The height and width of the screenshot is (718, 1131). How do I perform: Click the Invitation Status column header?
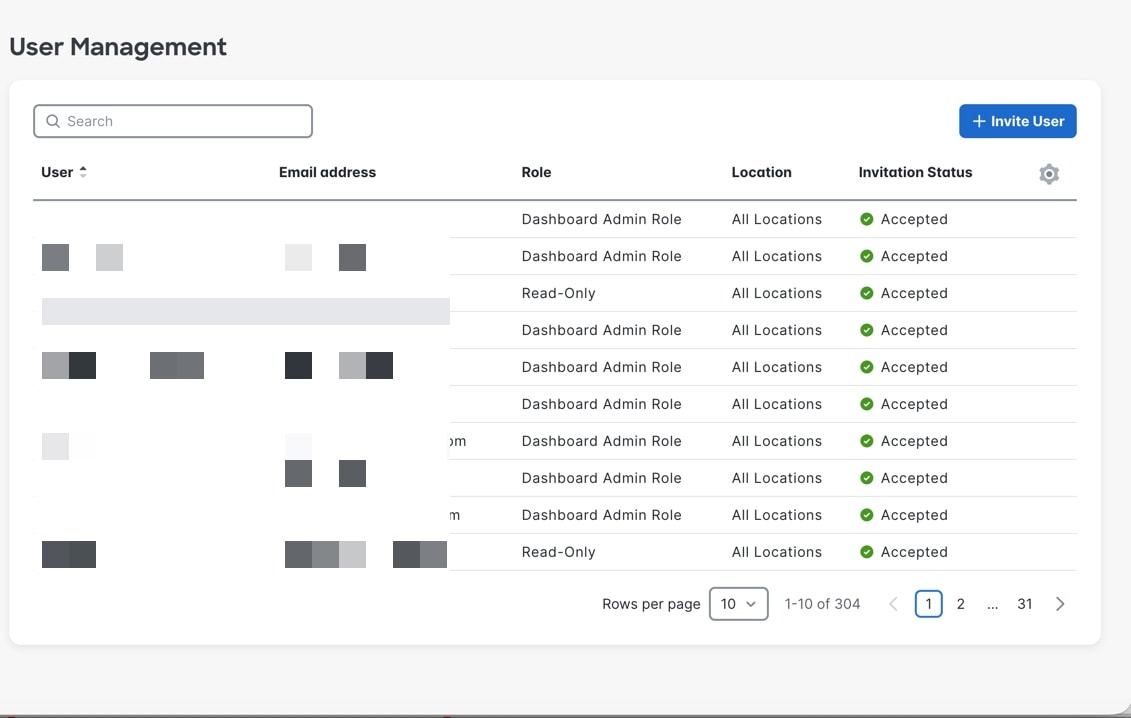(x=915, y=172)
